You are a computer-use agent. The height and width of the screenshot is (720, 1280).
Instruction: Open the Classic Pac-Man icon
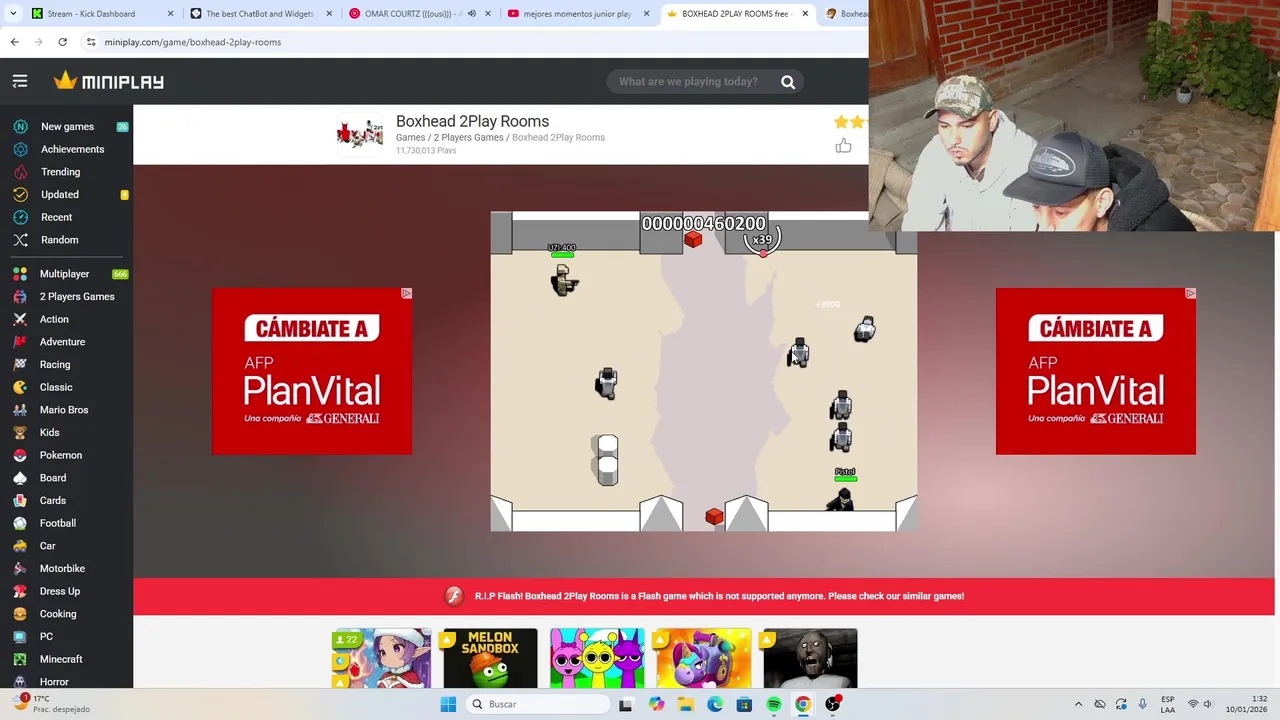coord(20,387)
